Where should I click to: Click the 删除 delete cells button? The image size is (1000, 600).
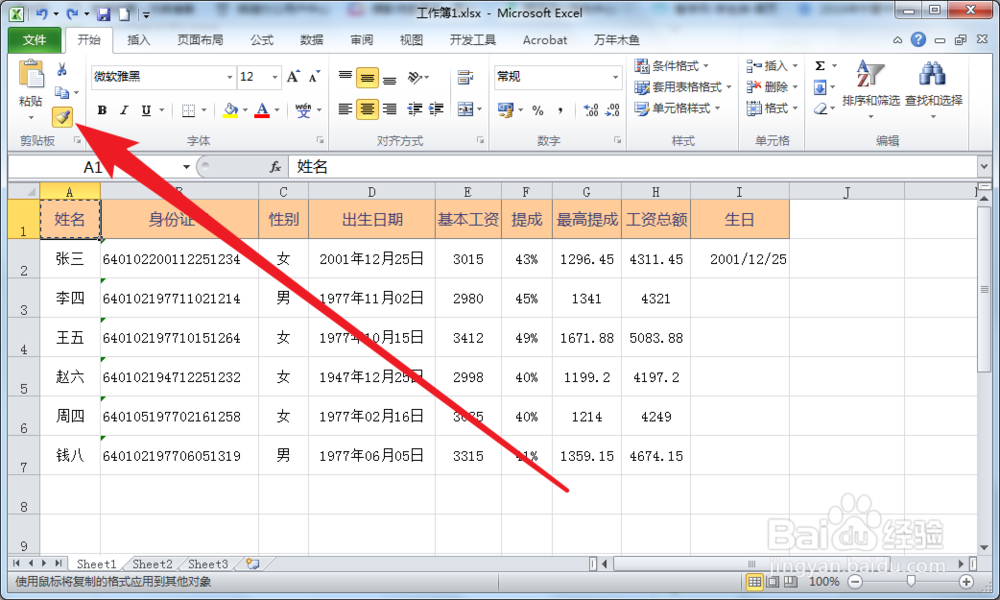772,87
